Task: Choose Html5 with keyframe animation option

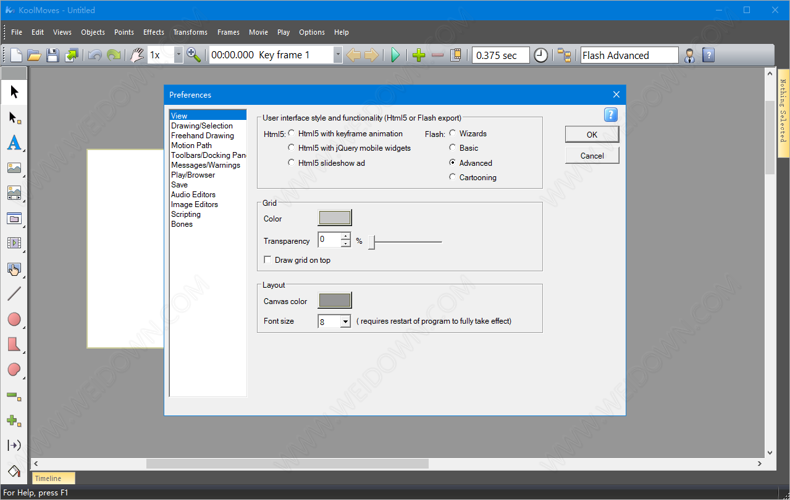Action: tap(292, 133)
